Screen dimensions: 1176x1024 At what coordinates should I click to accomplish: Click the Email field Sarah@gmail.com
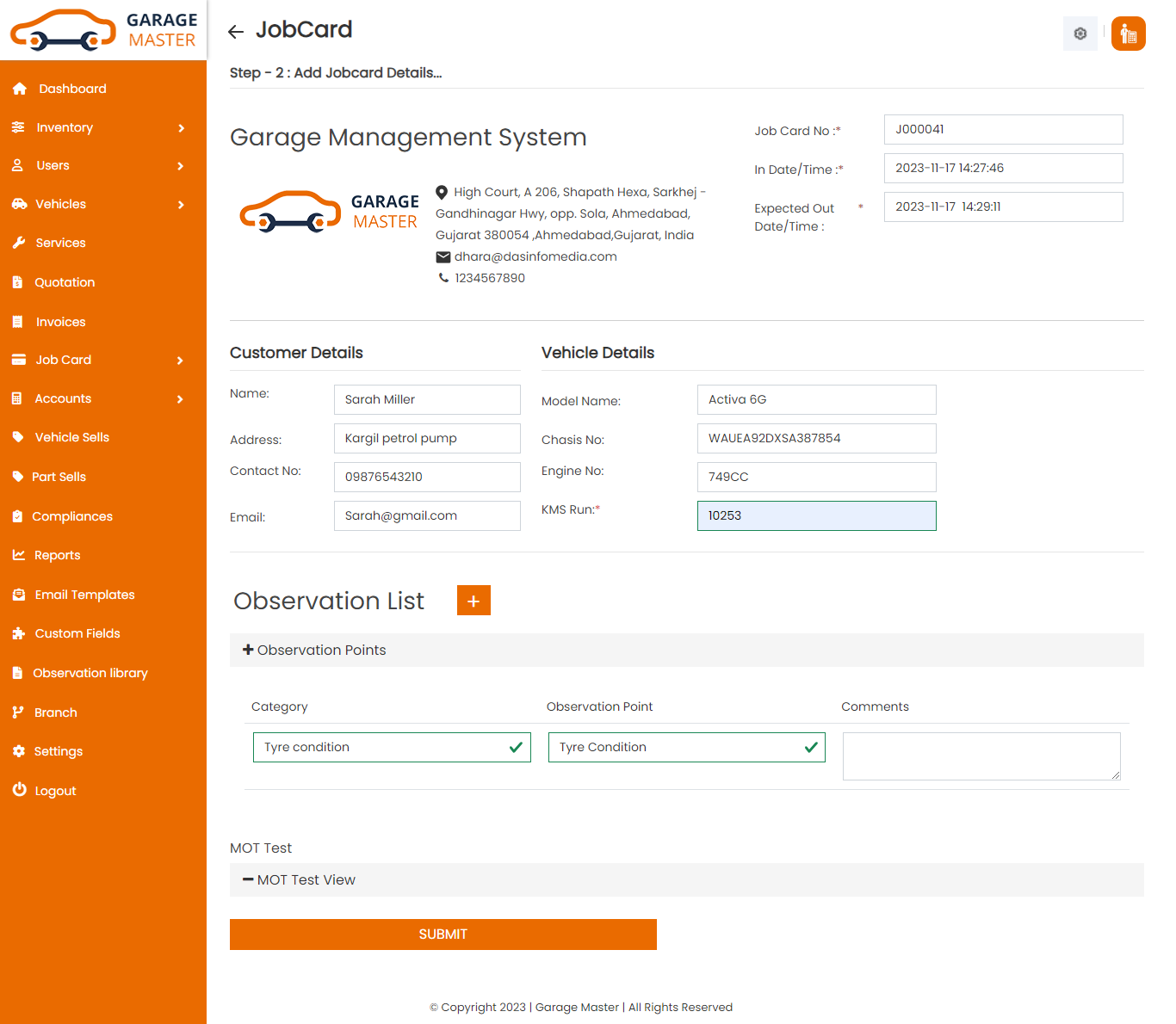point(427,515)
